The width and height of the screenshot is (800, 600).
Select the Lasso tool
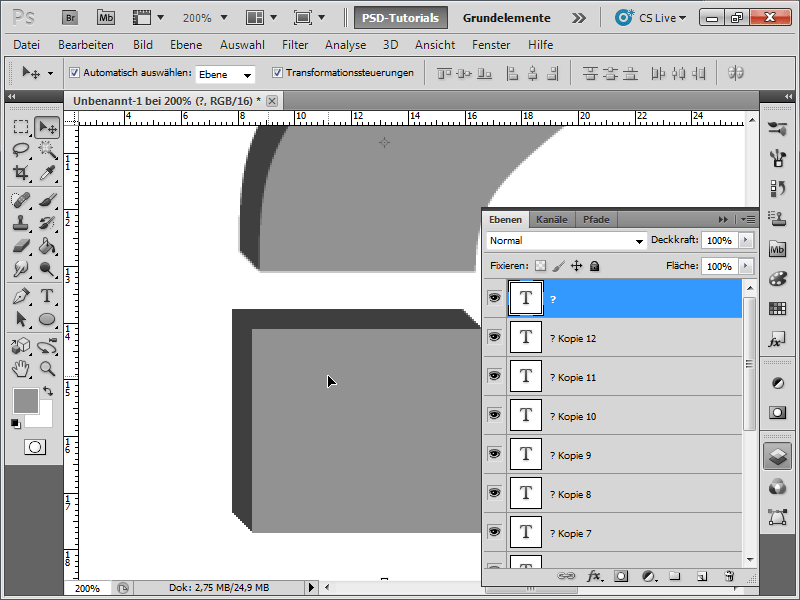click(21, 149)
